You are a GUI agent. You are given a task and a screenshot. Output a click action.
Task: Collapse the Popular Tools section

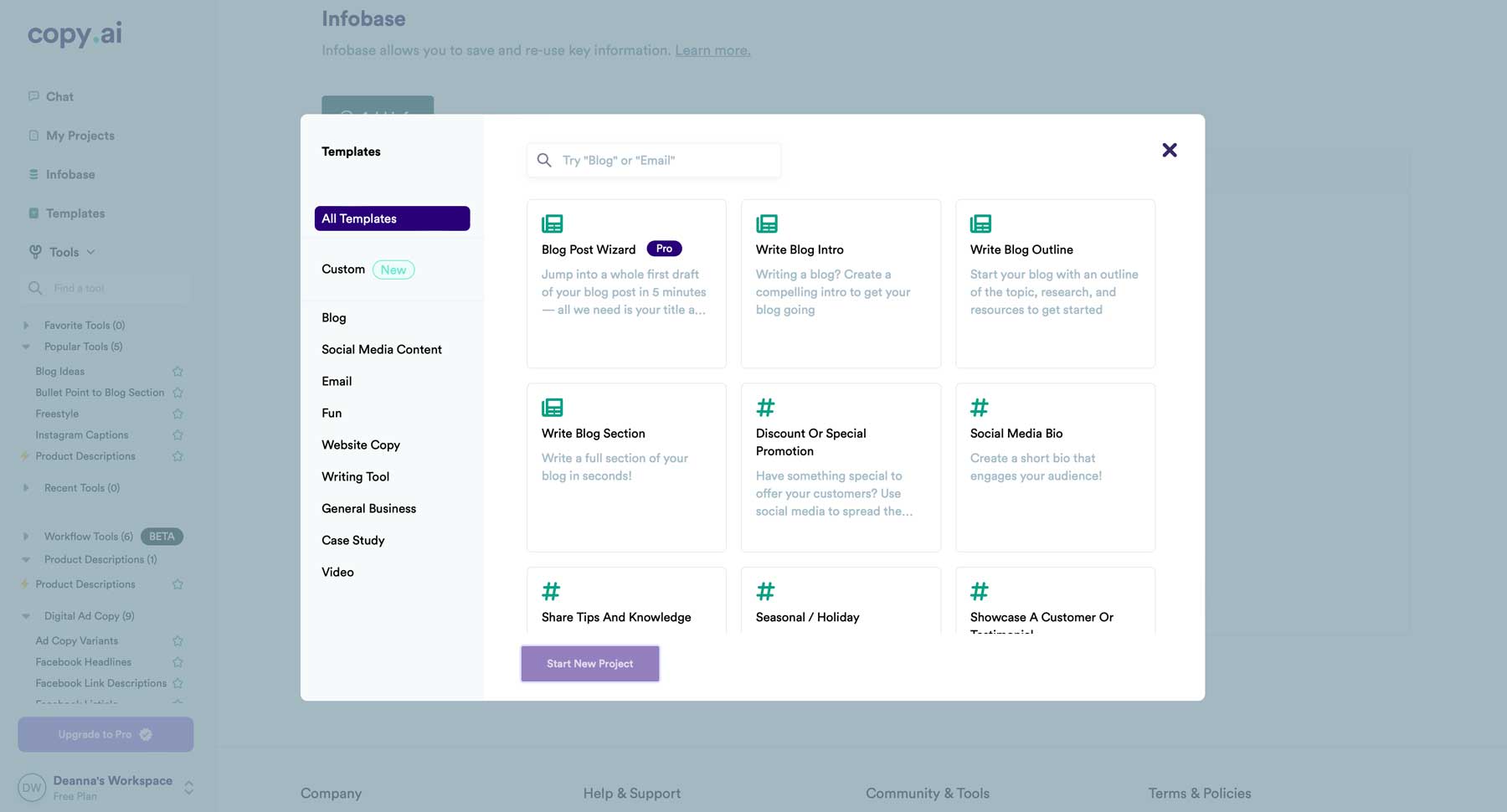[26, 346]
